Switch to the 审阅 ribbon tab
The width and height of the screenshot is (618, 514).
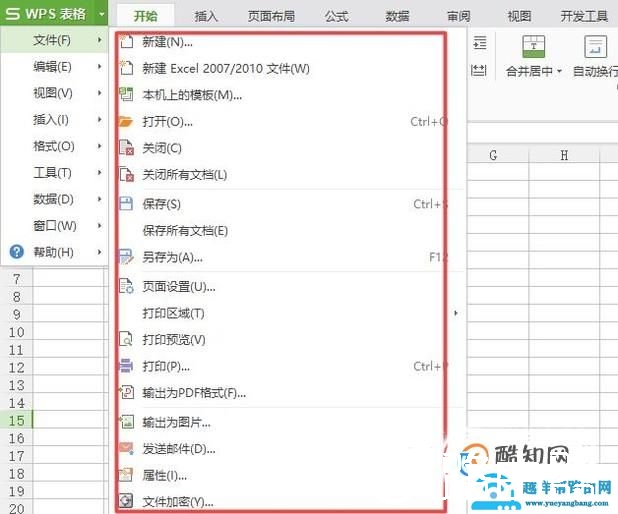458,16
